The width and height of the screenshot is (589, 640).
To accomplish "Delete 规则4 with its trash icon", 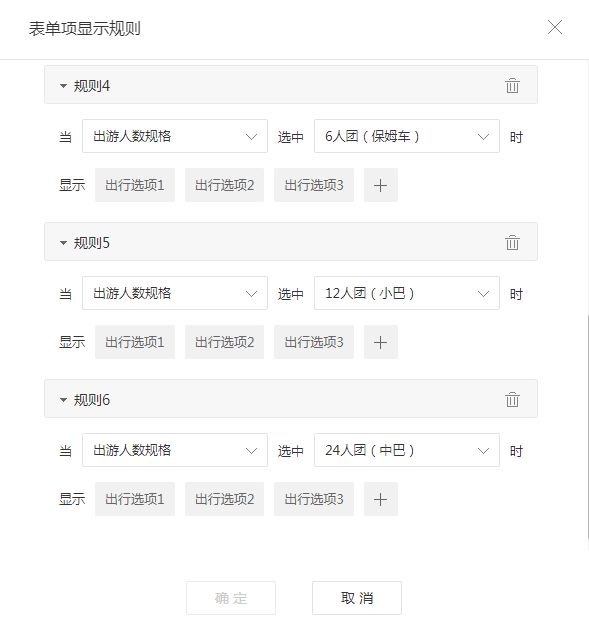I will tap(512, 86).
